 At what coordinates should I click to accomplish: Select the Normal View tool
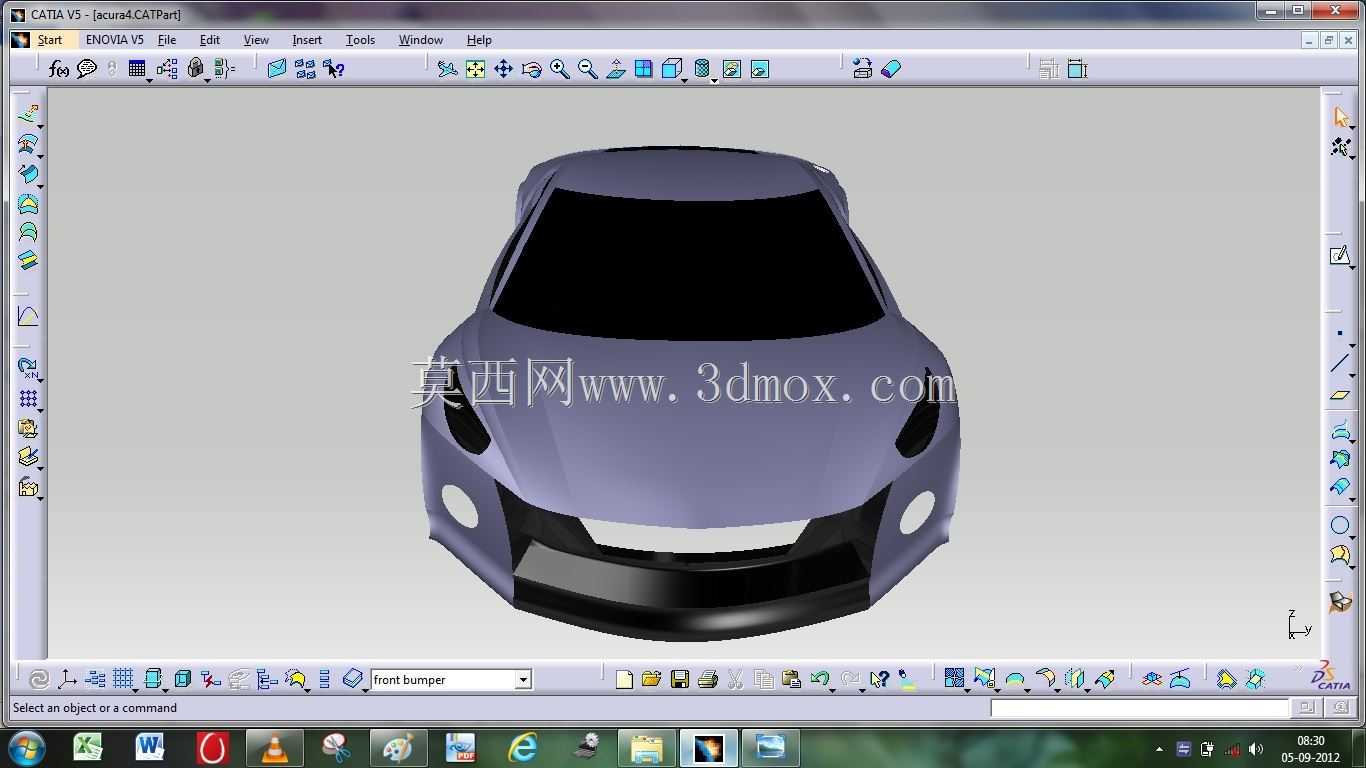(x=616, y=69)
